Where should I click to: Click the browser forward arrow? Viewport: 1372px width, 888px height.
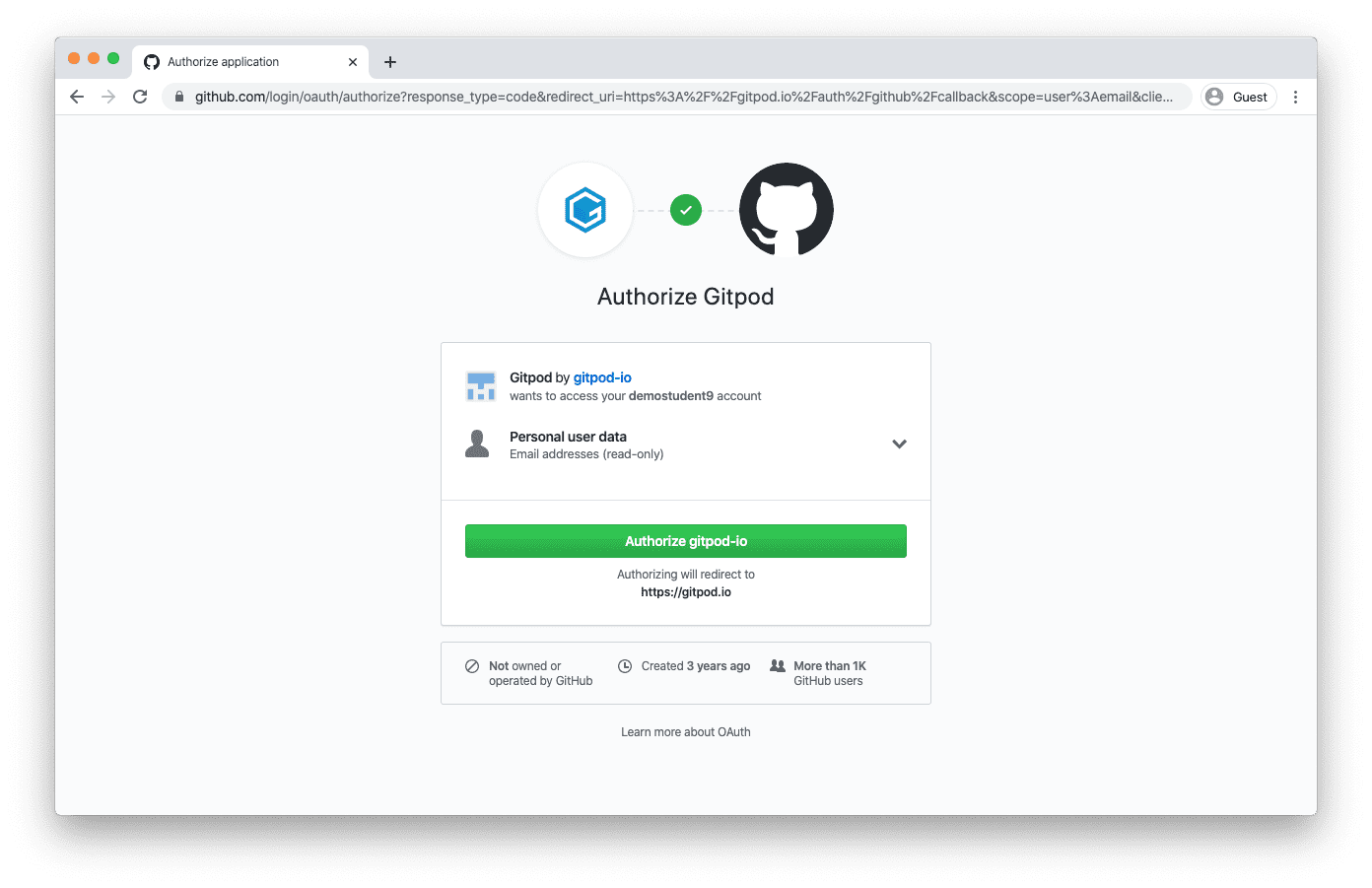(x=108, y=97)
